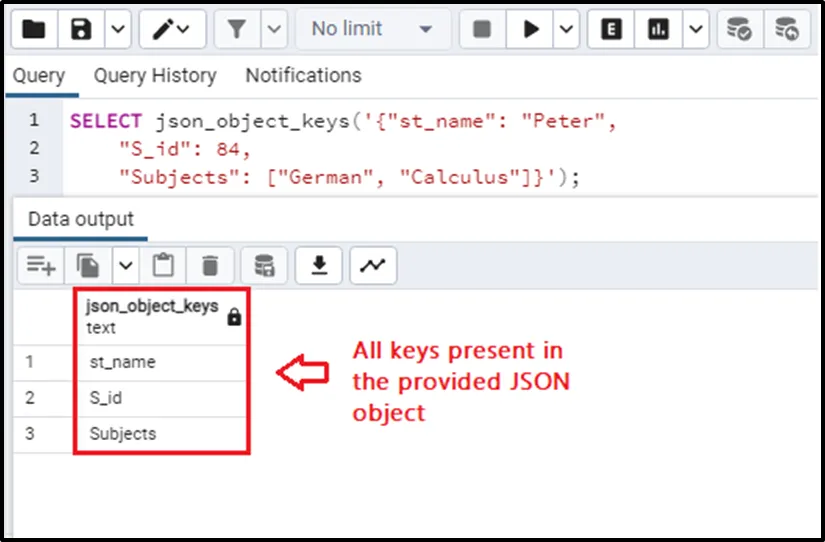Open the Graph Visualiser line-chart icon

coord(372,265)
